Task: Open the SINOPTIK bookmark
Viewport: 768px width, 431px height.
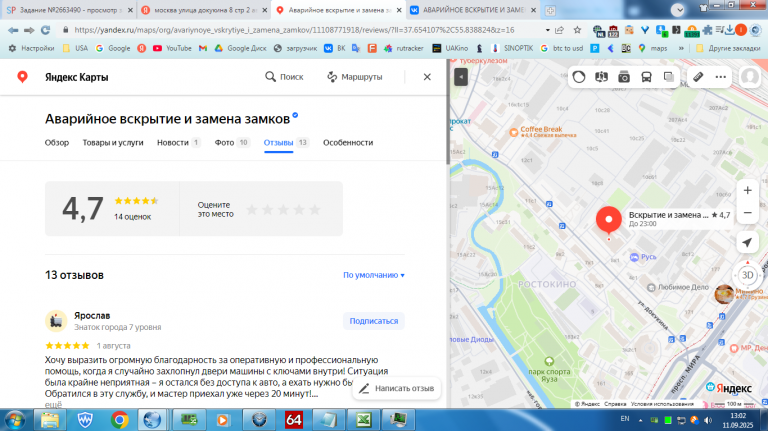Action: click(x=512, y=48)
